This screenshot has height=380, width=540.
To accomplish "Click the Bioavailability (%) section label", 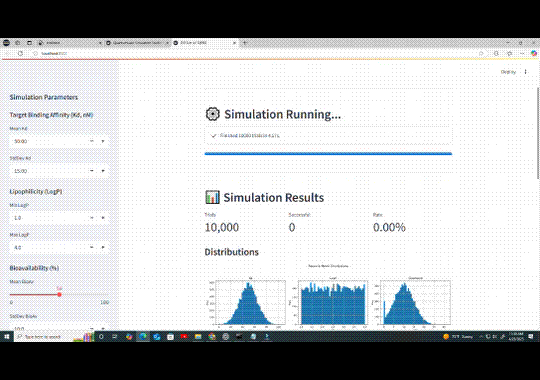I will coord(34,268).
